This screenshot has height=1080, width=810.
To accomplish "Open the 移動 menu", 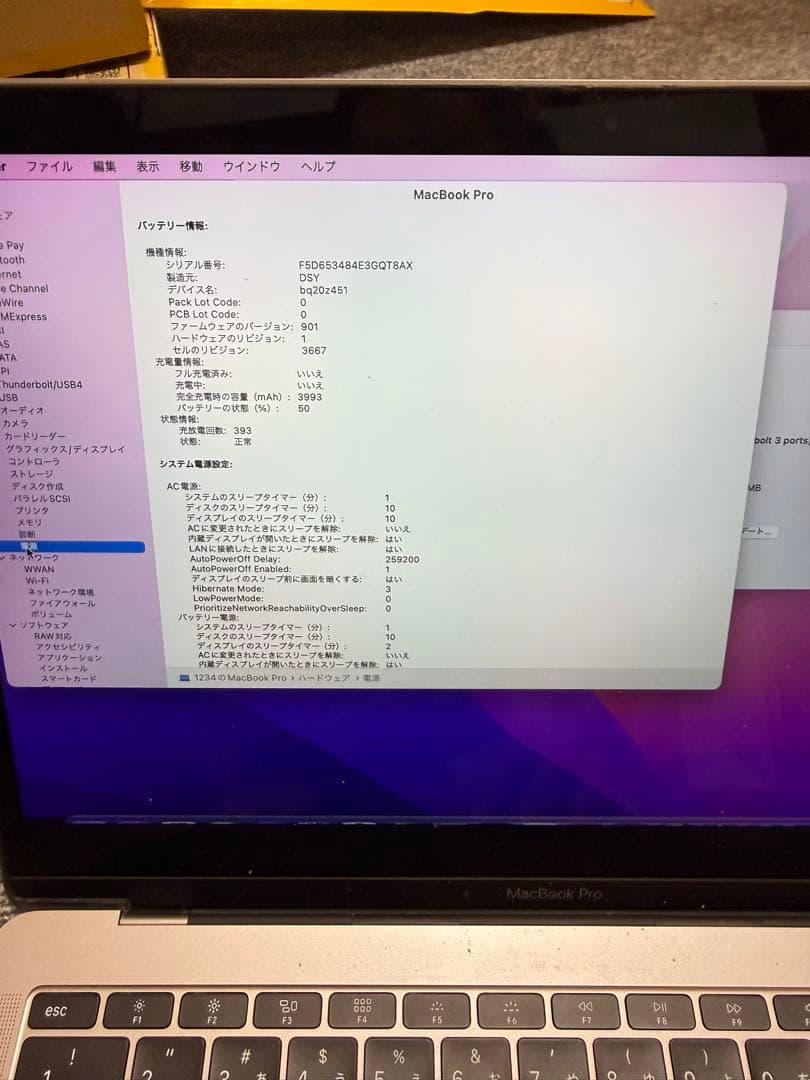I will coord(191,166).
